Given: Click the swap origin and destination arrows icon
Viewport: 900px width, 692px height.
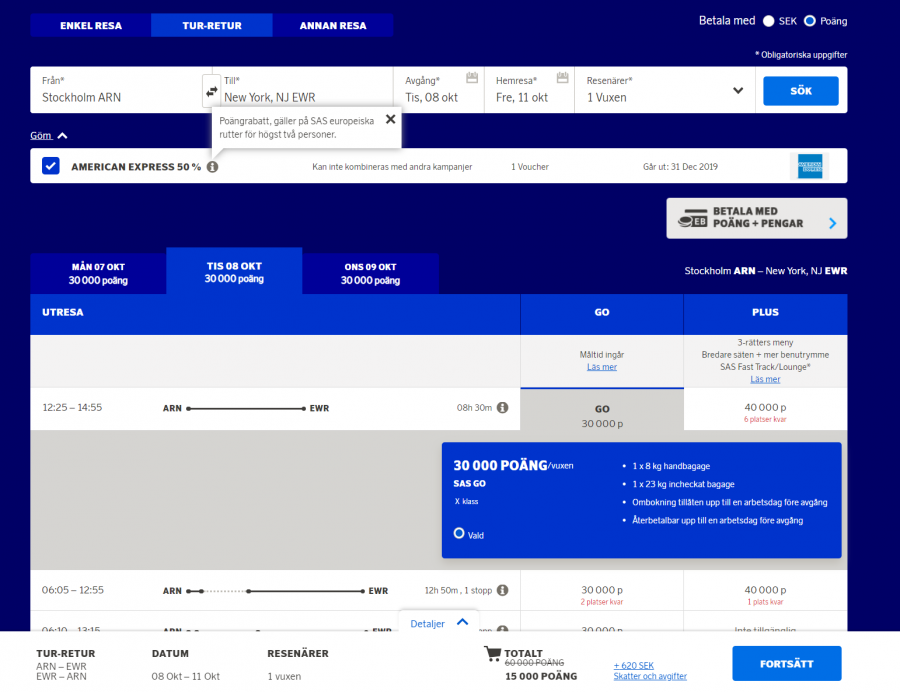Looking at the screenshot, I should tap(211, 91).
